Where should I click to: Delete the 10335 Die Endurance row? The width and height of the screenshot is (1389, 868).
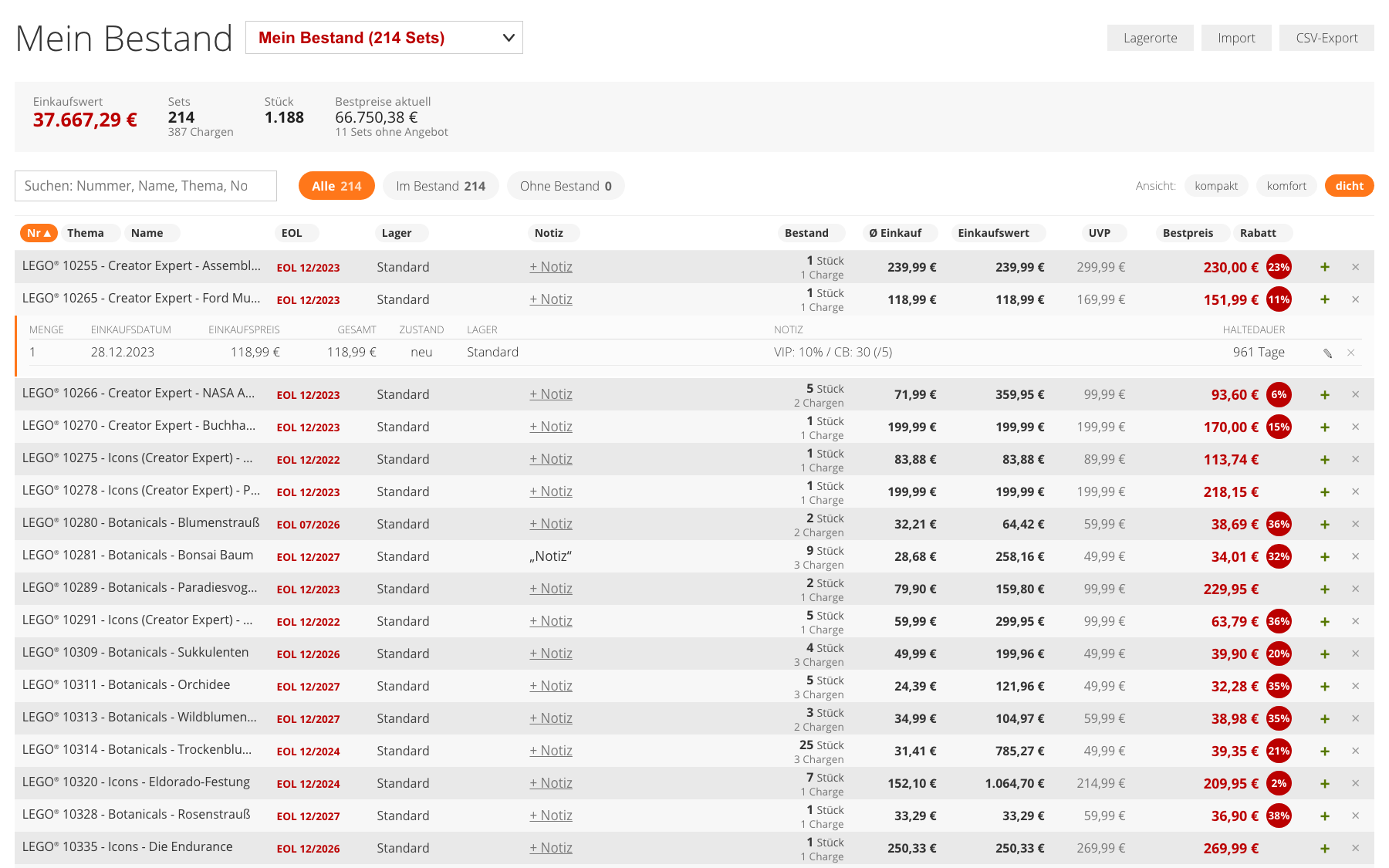click(x=1356, y=848)
